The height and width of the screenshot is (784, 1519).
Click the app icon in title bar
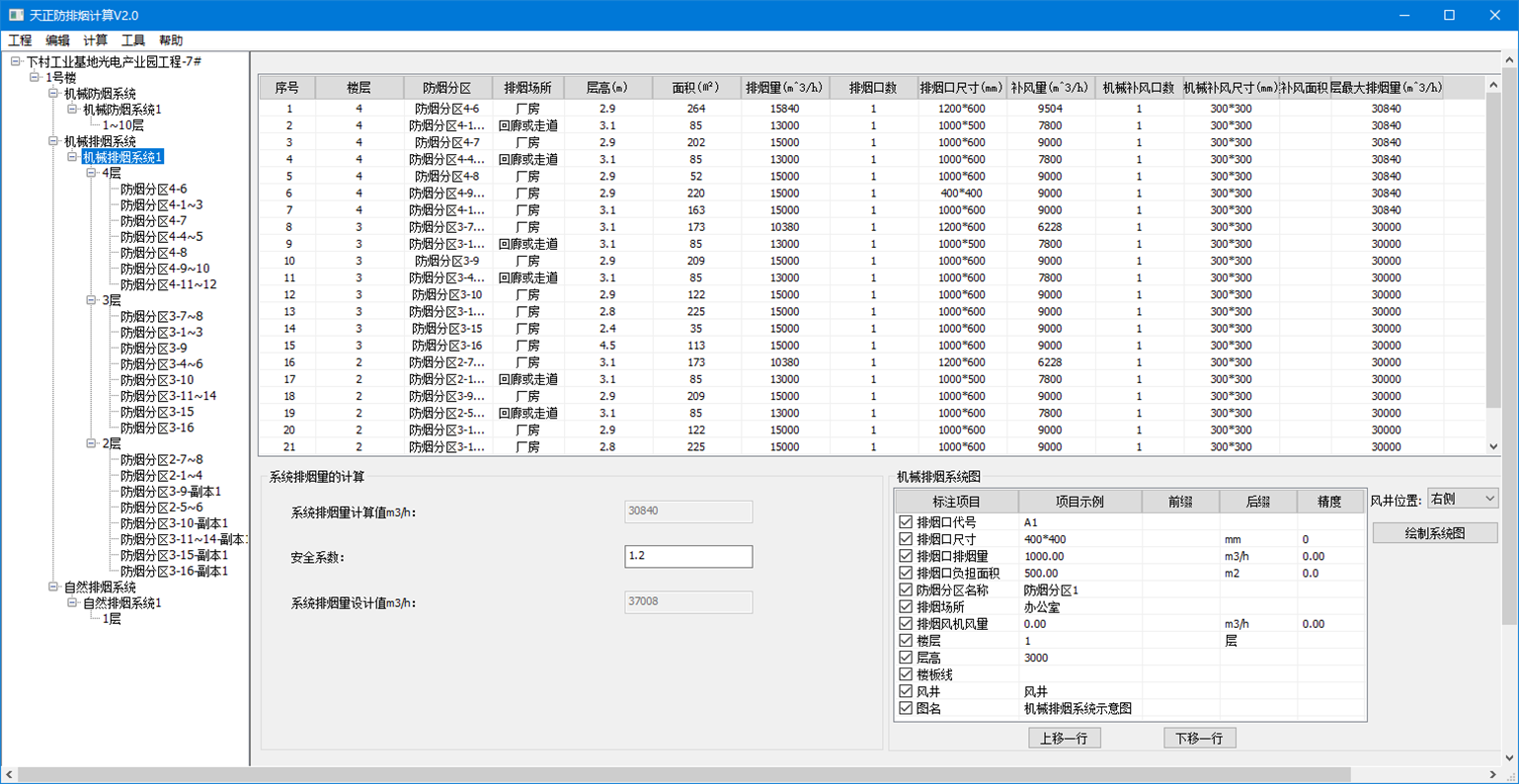tap(16, 15)
